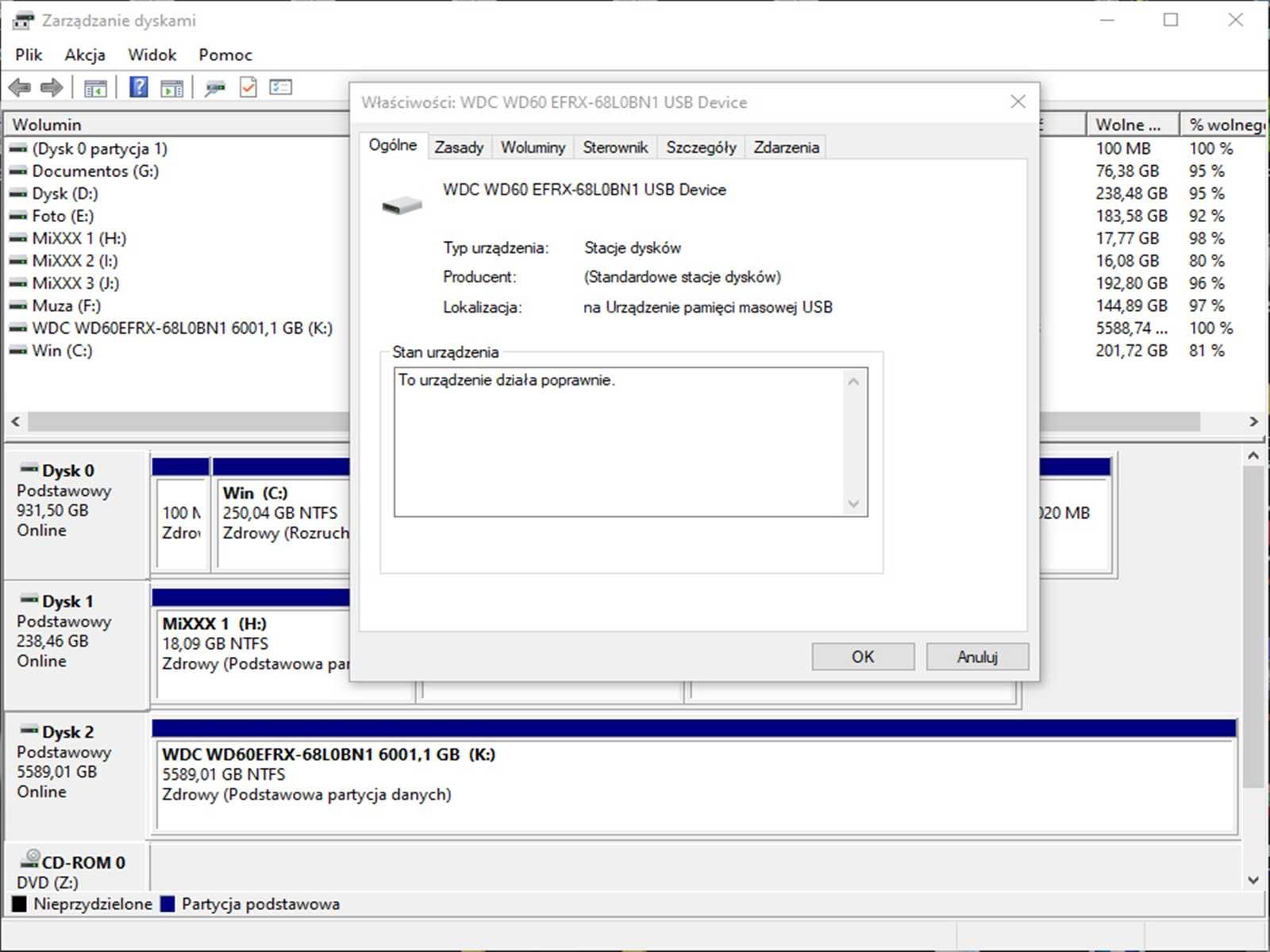
Task: Click the 201,72 GB free space cell
Action: pos(1131,351)
